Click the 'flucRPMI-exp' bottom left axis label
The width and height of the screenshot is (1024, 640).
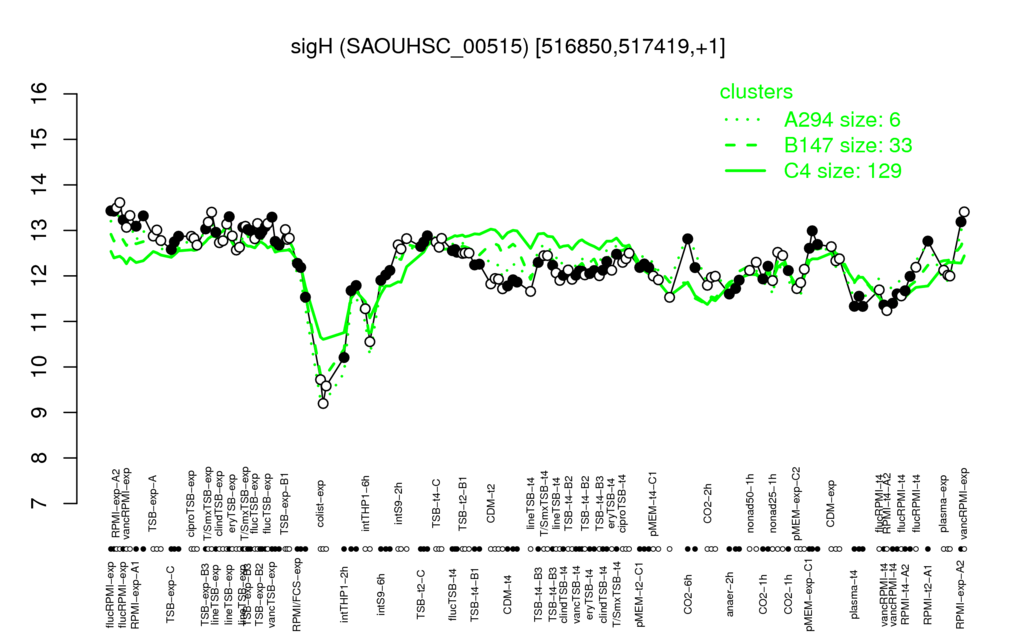110,593
